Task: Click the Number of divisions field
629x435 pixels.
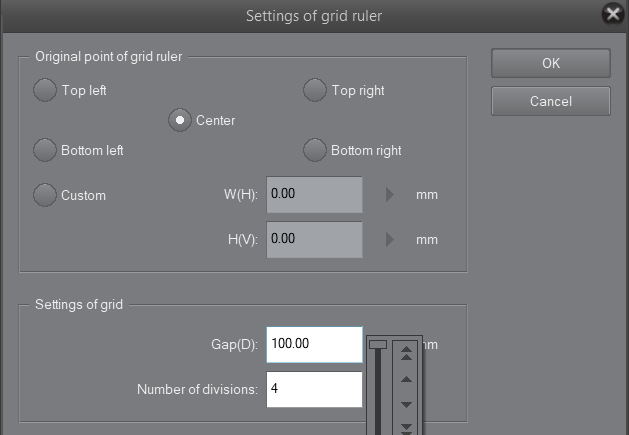Action: pos(314,389)
